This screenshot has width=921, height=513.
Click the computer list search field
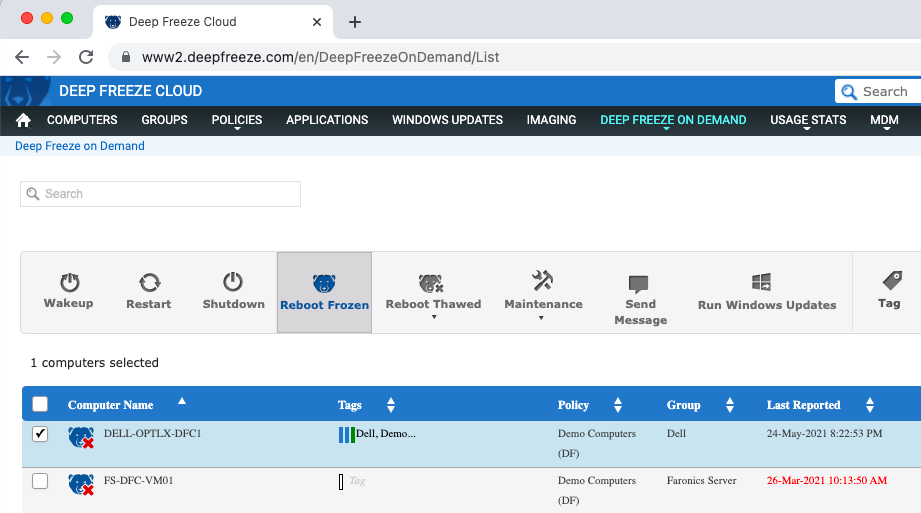tap(160, 194)
